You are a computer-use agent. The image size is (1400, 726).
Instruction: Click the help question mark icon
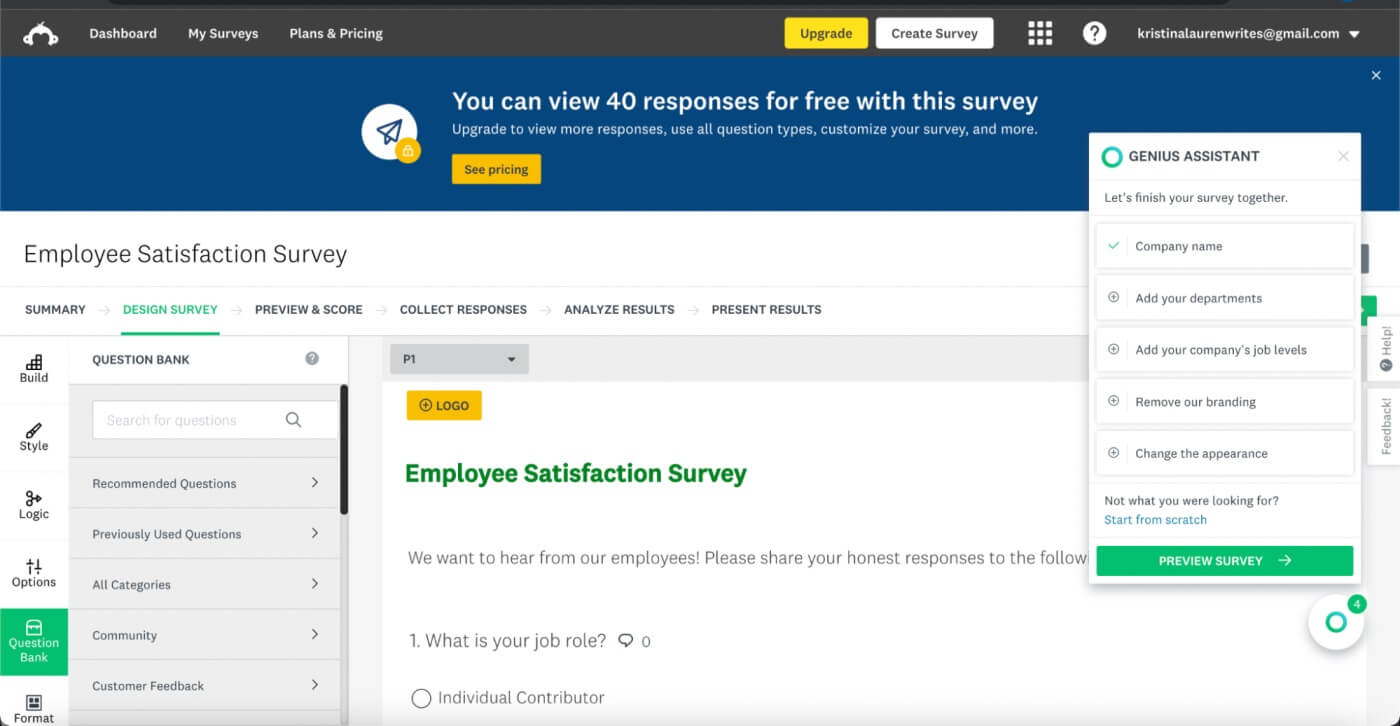tap(1094, 34)
